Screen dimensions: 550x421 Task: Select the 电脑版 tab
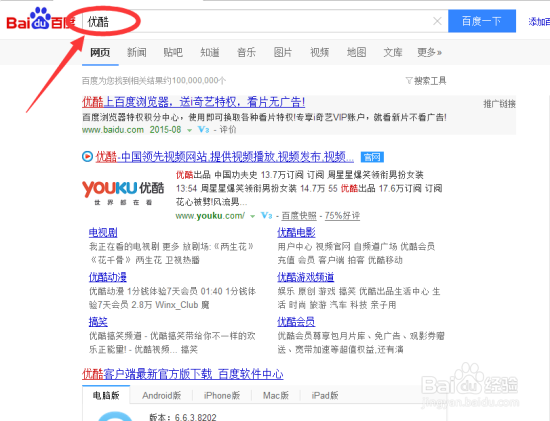tap(106, 396)
